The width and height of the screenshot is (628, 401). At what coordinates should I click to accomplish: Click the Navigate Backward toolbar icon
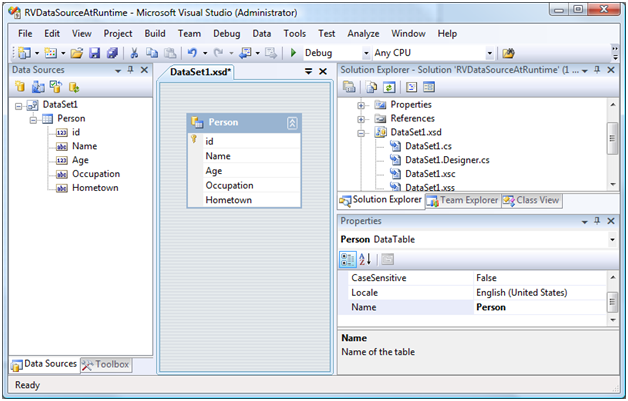pos(244,53)
